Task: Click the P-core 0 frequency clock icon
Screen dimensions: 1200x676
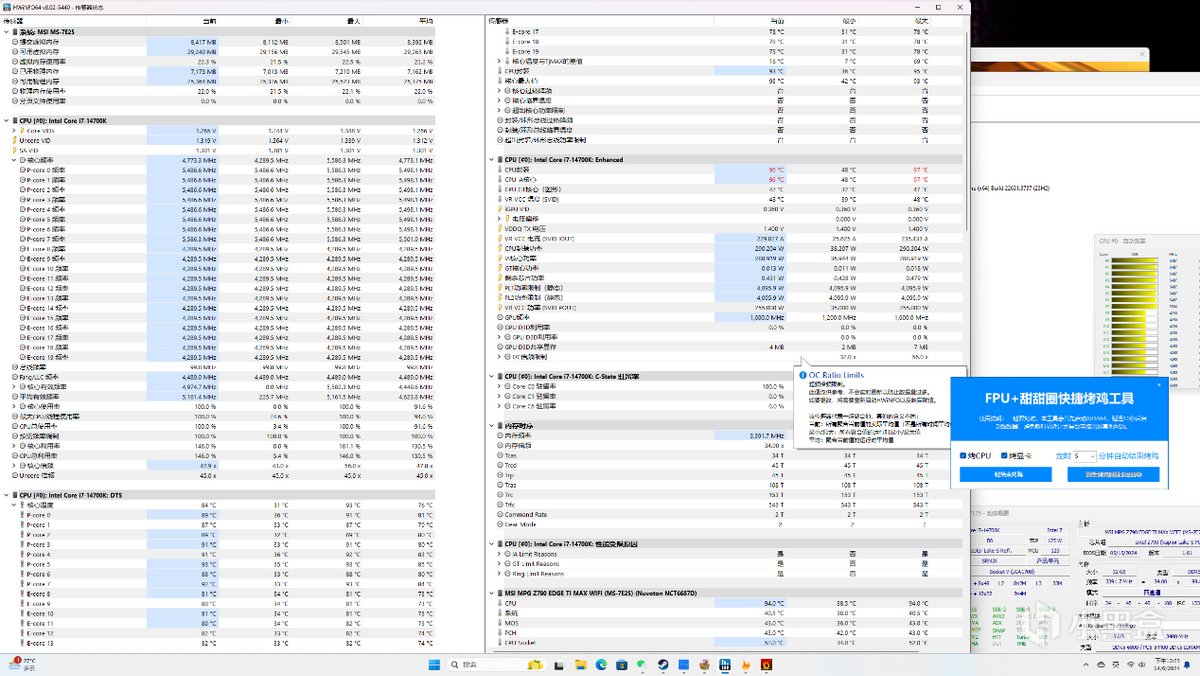Action: (21, 170)
